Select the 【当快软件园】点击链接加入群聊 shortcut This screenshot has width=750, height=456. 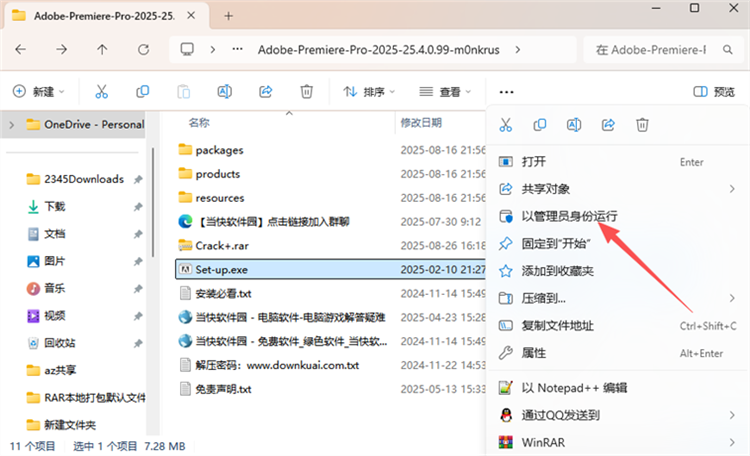point(330,222)
